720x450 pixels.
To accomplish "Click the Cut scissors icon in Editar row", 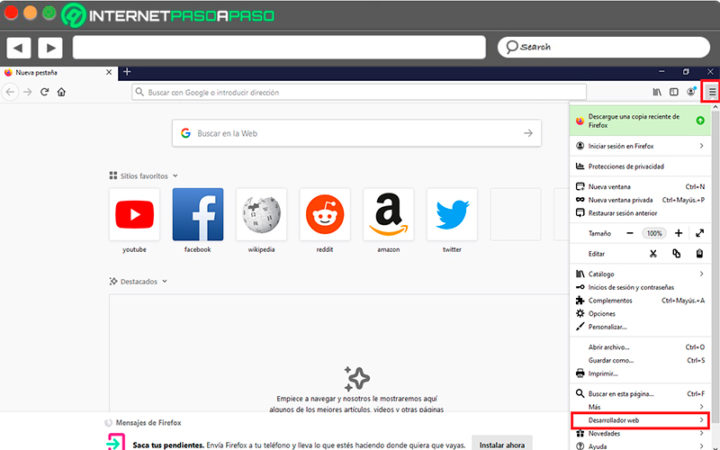I will click(652, 254).
